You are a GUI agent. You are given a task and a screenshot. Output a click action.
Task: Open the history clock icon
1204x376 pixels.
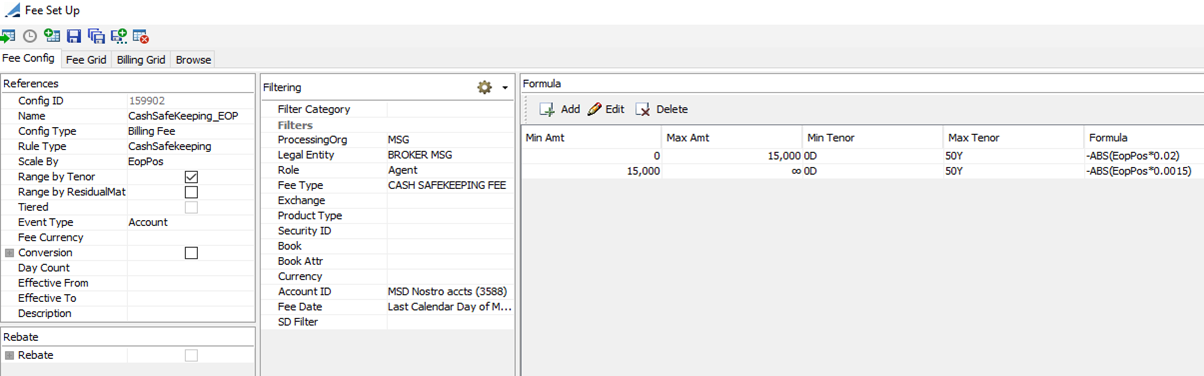click(30, 36)
